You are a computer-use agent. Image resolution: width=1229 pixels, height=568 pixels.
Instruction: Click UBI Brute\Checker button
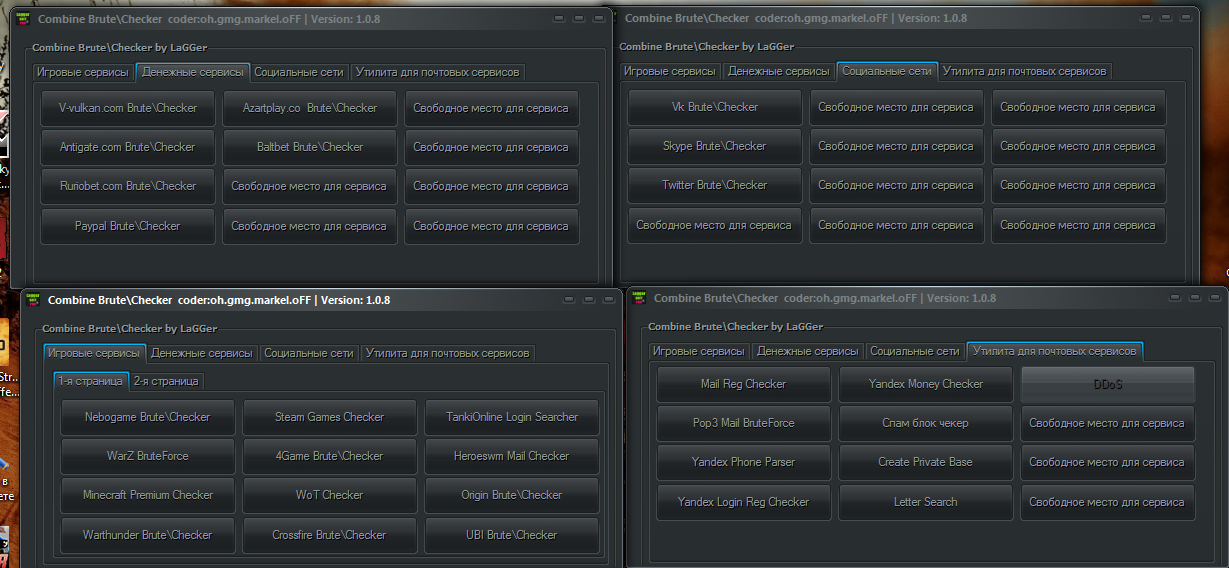(x=512, y=535)
